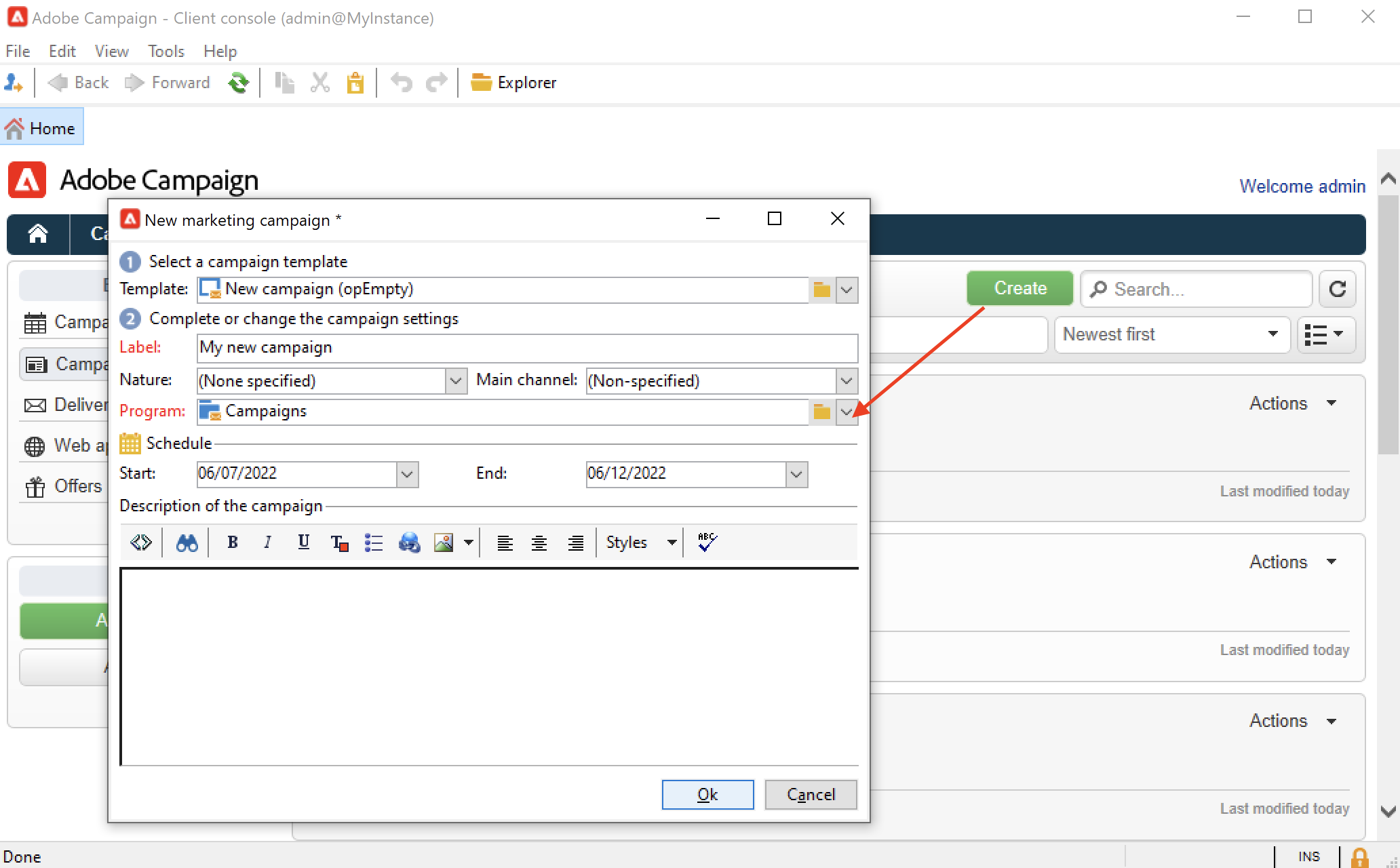Image resolution: width=1400 pixels, height=868 pixels.
Task: Click the Label text field
Action: pos(526,348)
